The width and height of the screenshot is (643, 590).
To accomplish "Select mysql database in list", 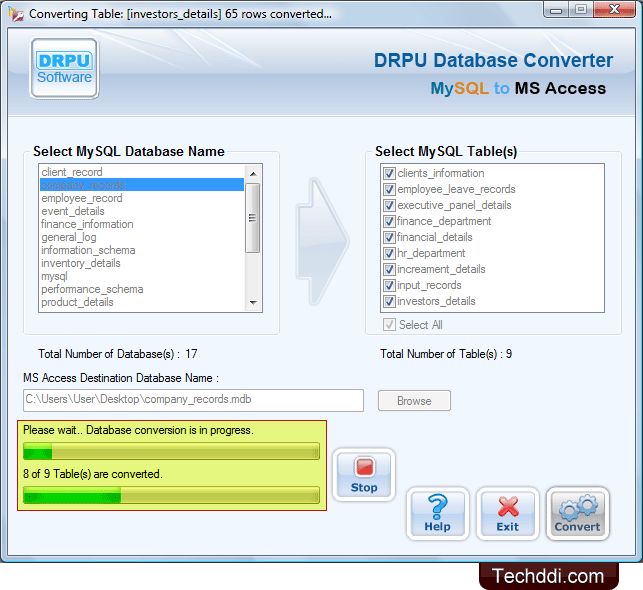I will (142, 276).
